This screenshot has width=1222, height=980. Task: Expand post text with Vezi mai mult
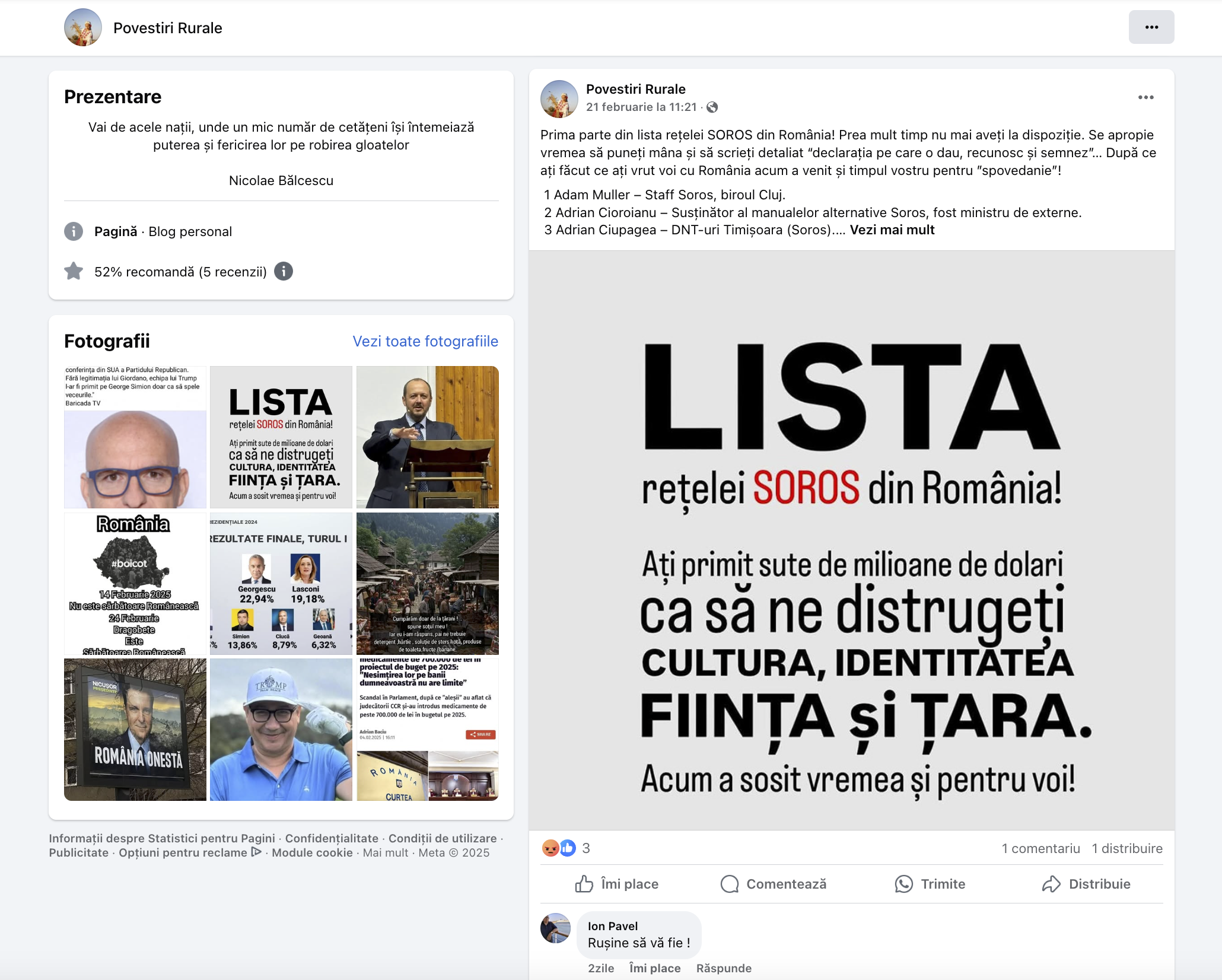[x=892, y=230]
